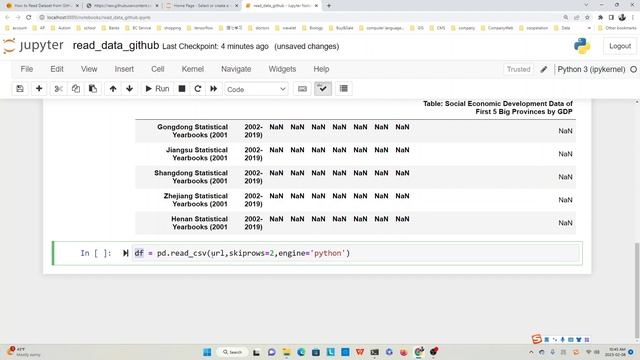640x360 pixels.
Task: Switch to the Home Page browser tab
Action: coord(202,6)
